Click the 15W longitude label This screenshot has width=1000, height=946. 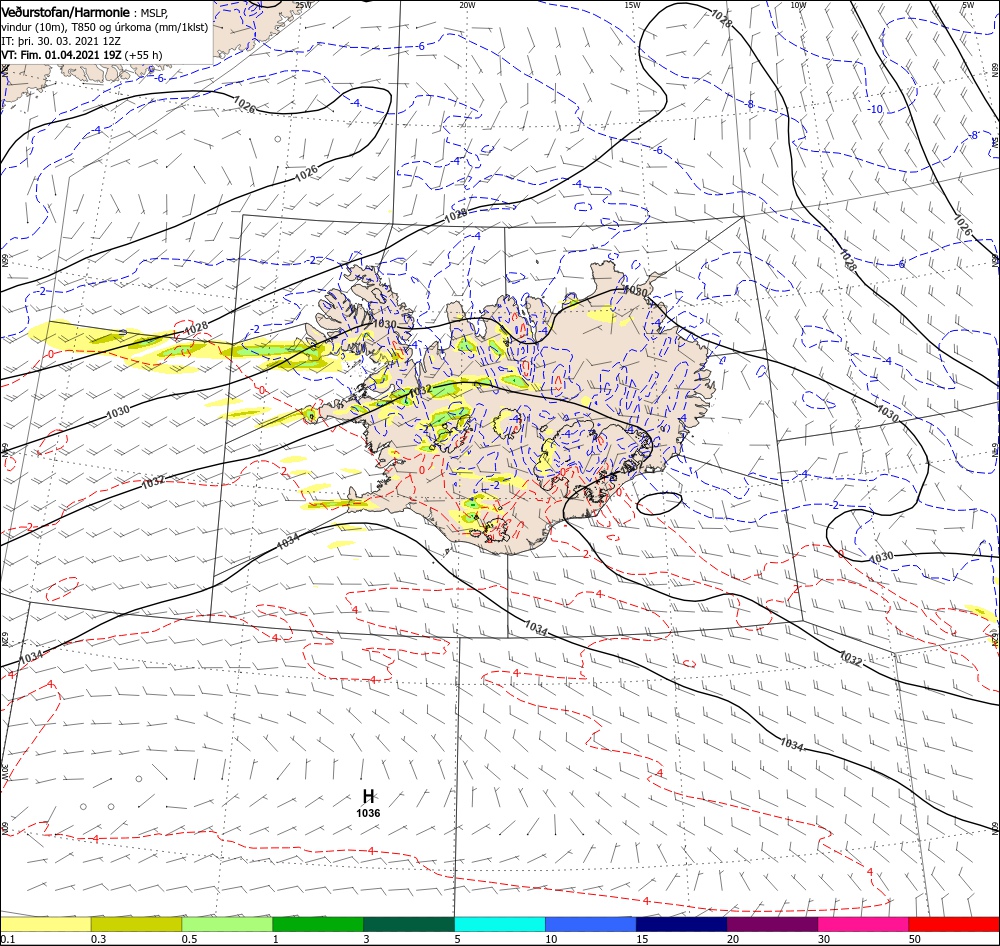(632, 5)
